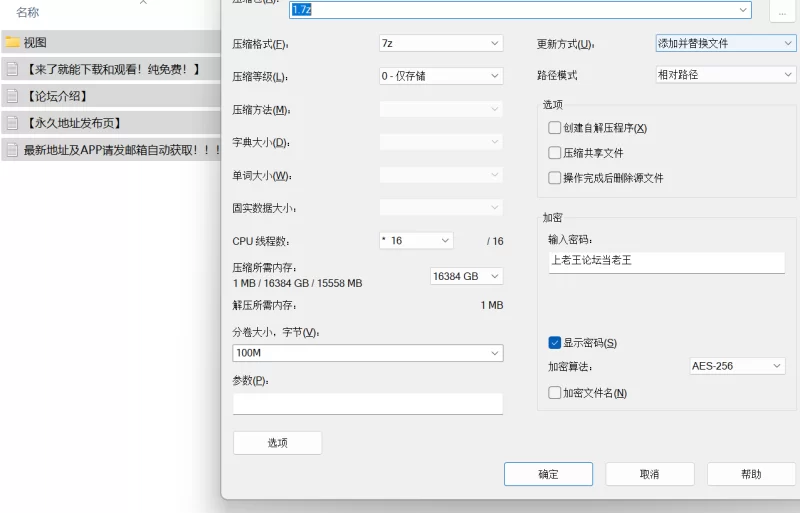Open 分卷大小 dropdown showing 100M

click(368, 353)
